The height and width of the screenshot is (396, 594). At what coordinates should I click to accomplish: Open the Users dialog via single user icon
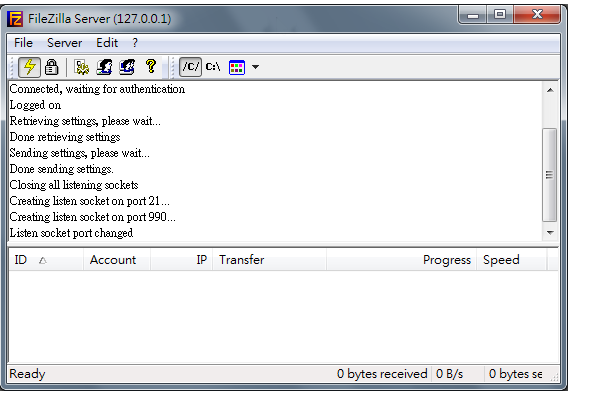[104, 67]
